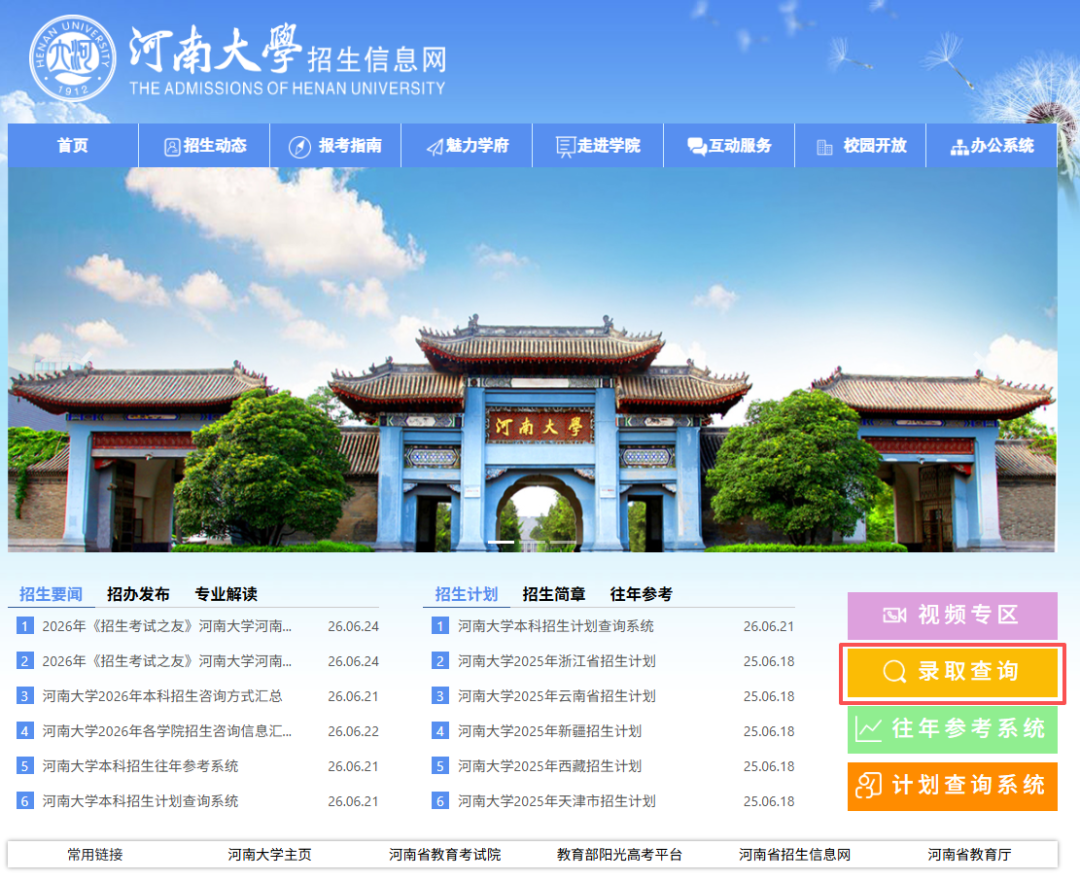The height and width of the screenshot is (882, 1080).
Task: Switch to the 招生计划 tab
Action: 466,594
